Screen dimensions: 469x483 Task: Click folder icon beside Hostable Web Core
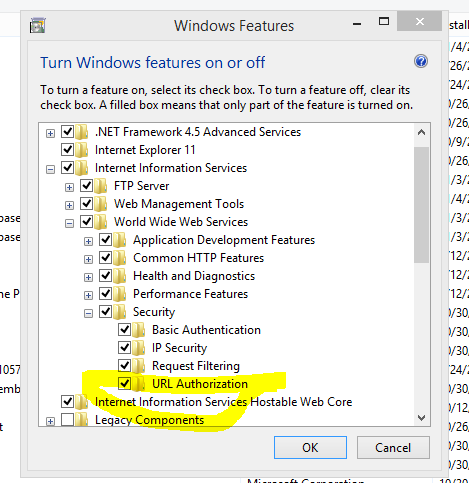pos(81,402)
